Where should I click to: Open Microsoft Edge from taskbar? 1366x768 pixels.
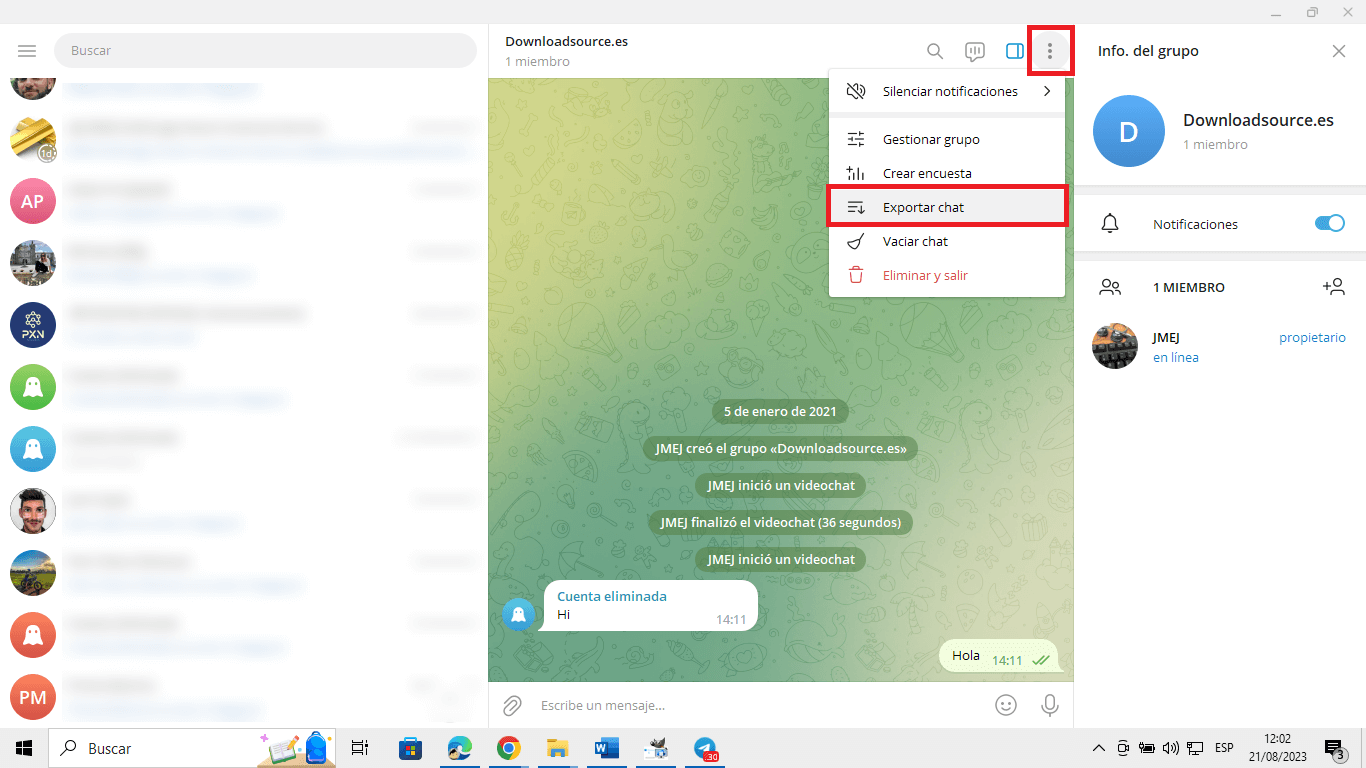pyautogui.click(x=459, y=748)
